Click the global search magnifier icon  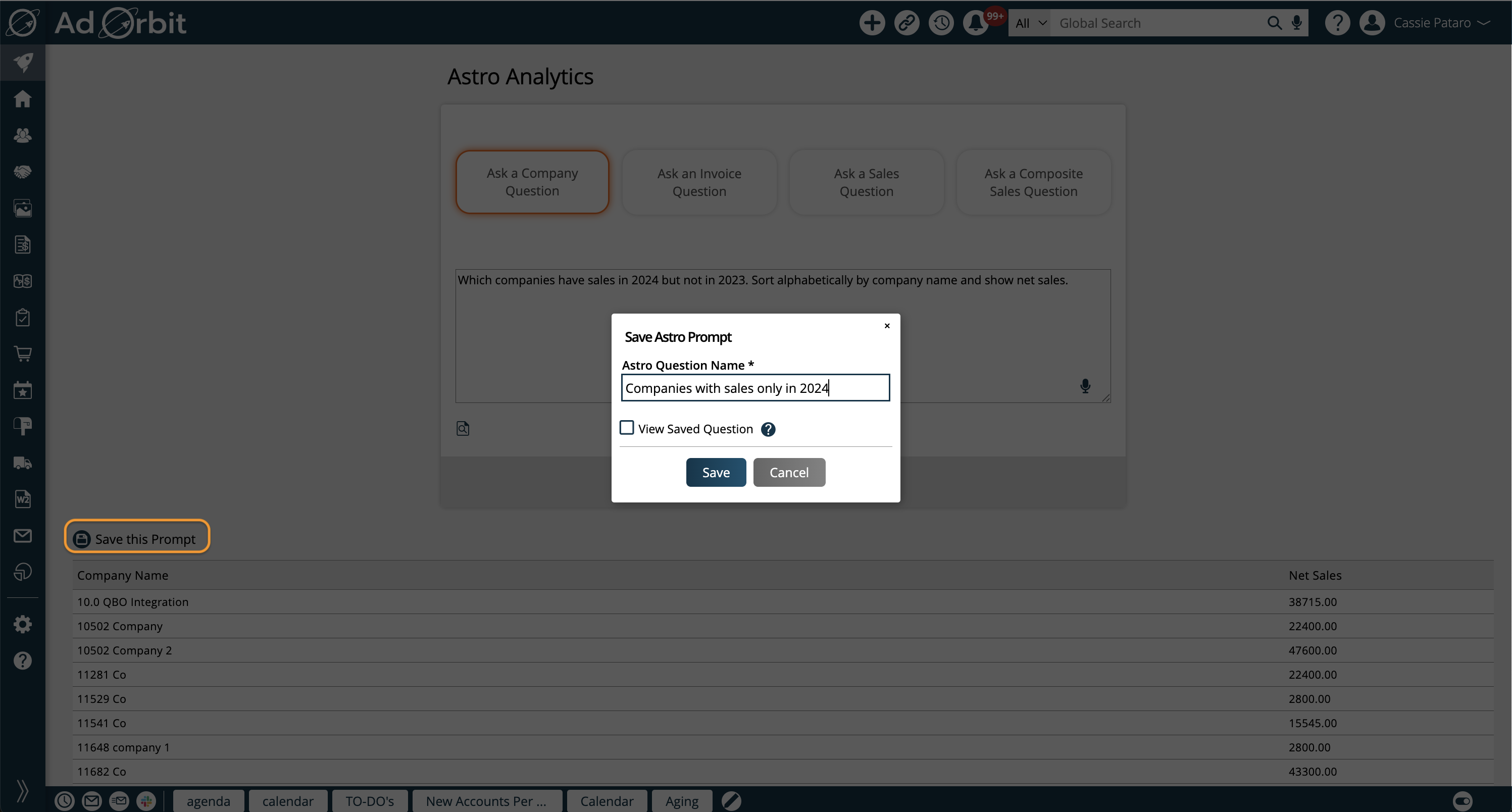tap(1274, 23)
